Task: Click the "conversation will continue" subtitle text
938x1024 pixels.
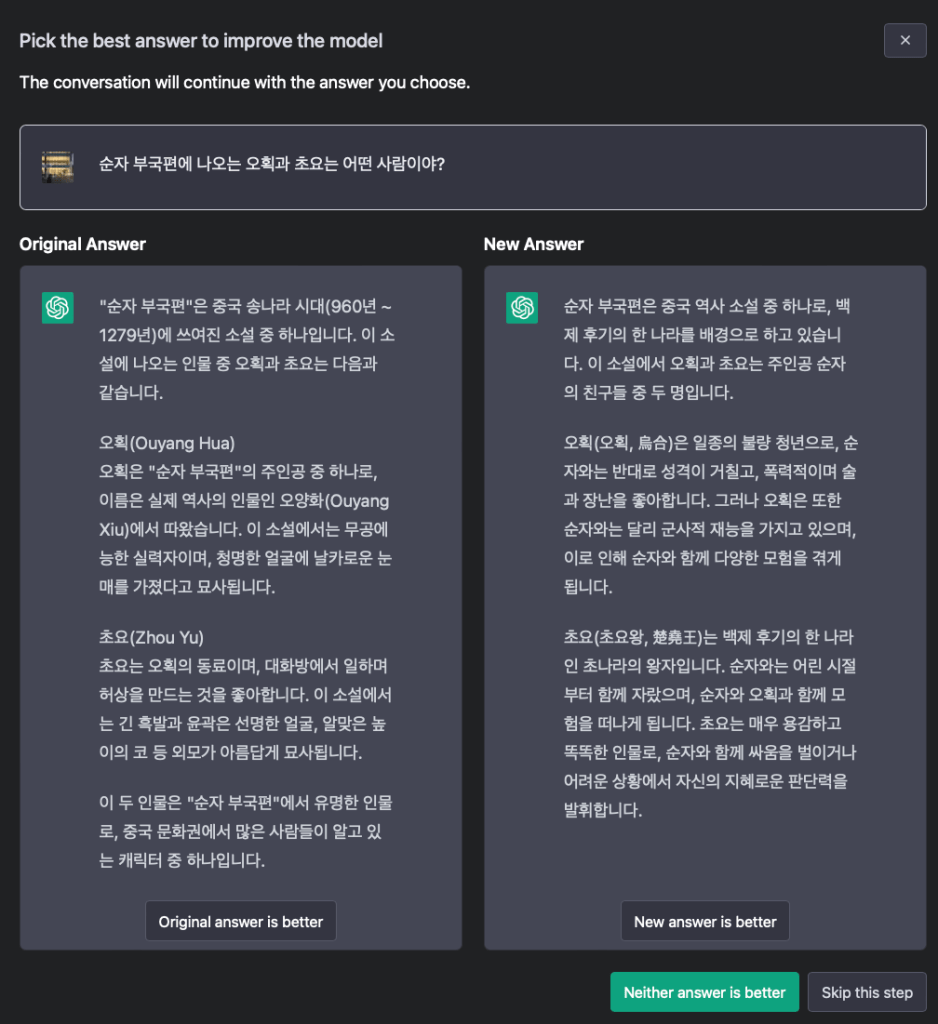Action: point(245,82)
